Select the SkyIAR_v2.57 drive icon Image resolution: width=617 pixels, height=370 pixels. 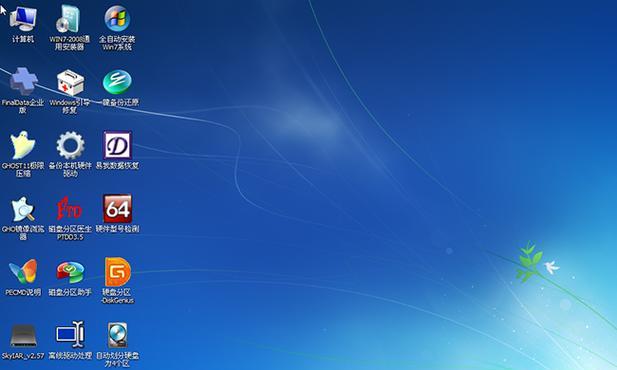(23, 336)
